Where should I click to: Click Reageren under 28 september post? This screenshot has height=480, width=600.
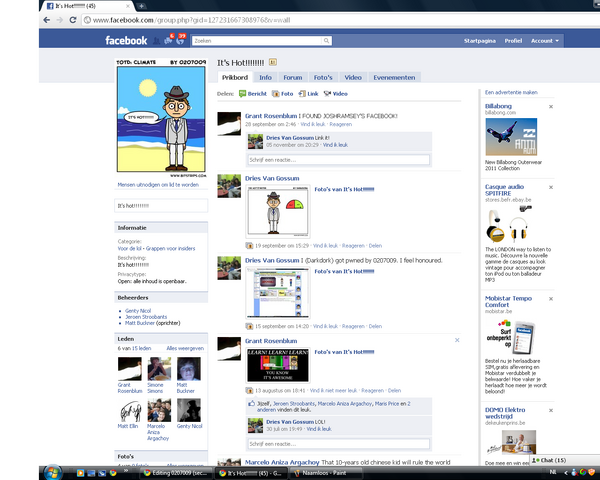pos(341,124)
